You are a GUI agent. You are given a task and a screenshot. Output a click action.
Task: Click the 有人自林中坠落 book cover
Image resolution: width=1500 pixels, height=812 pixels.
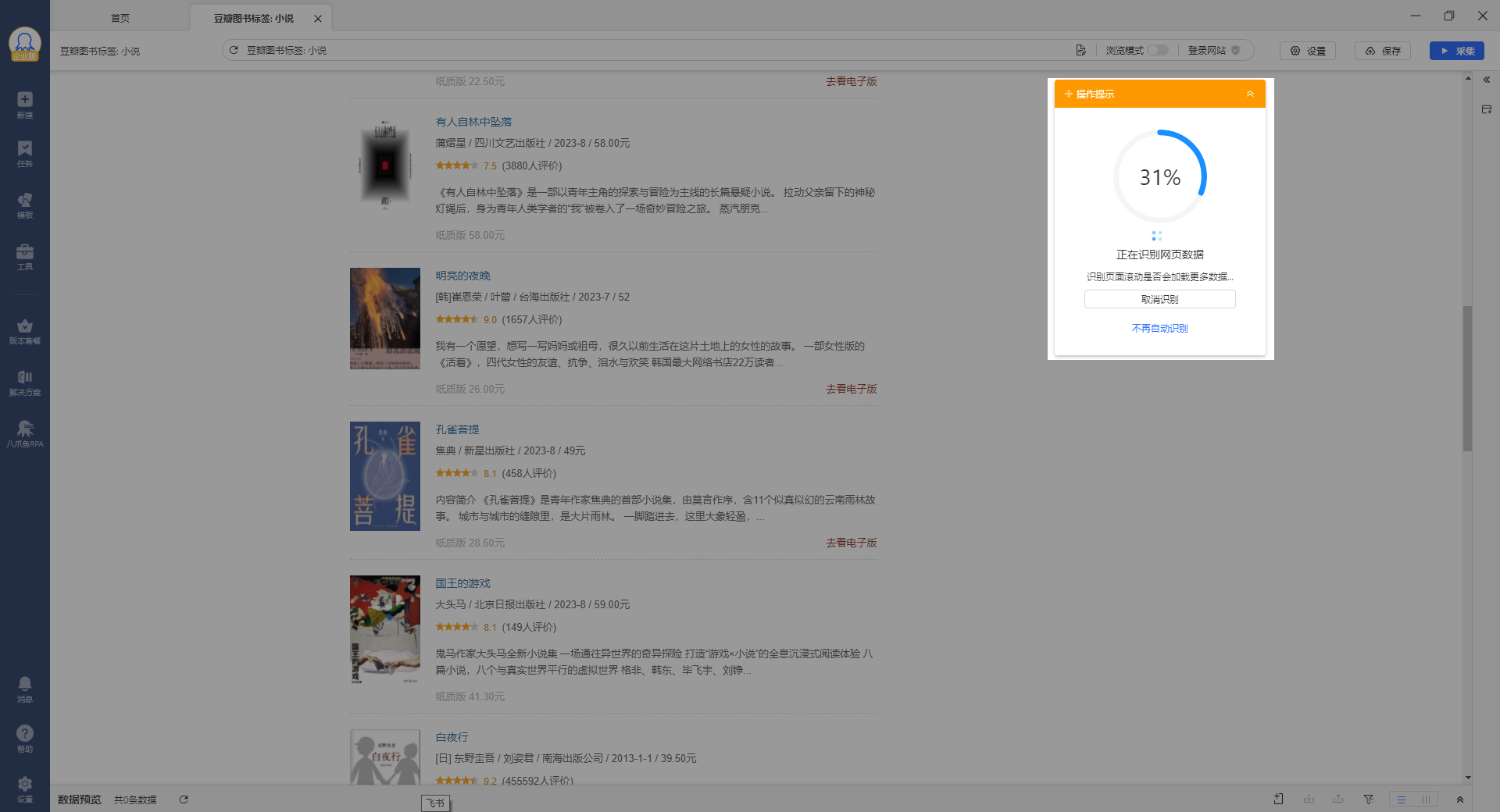[x=385, y=163]
